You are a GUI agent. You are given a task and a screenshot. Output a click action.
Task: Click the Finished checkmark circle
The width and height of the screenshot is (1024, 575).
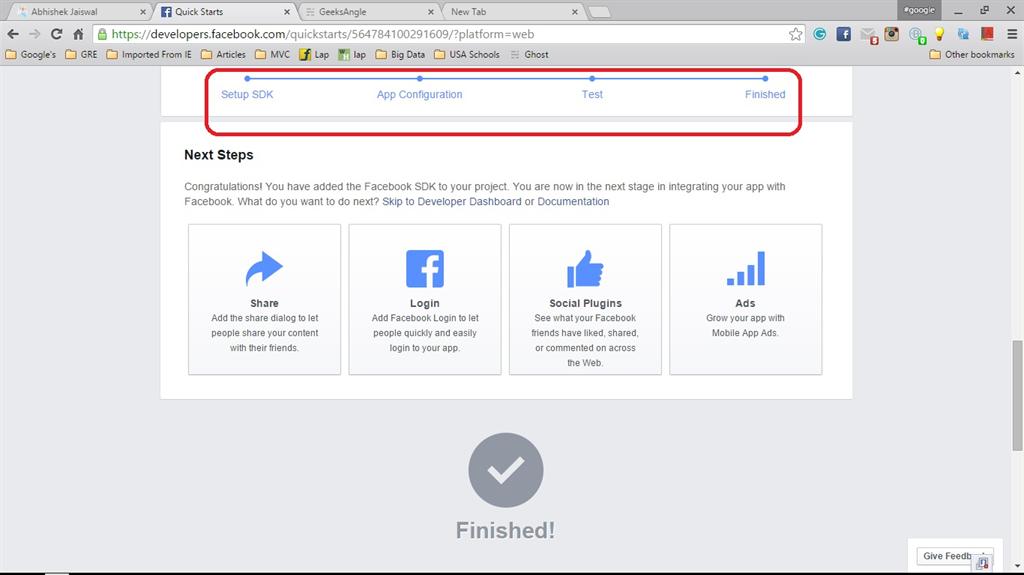505,470
